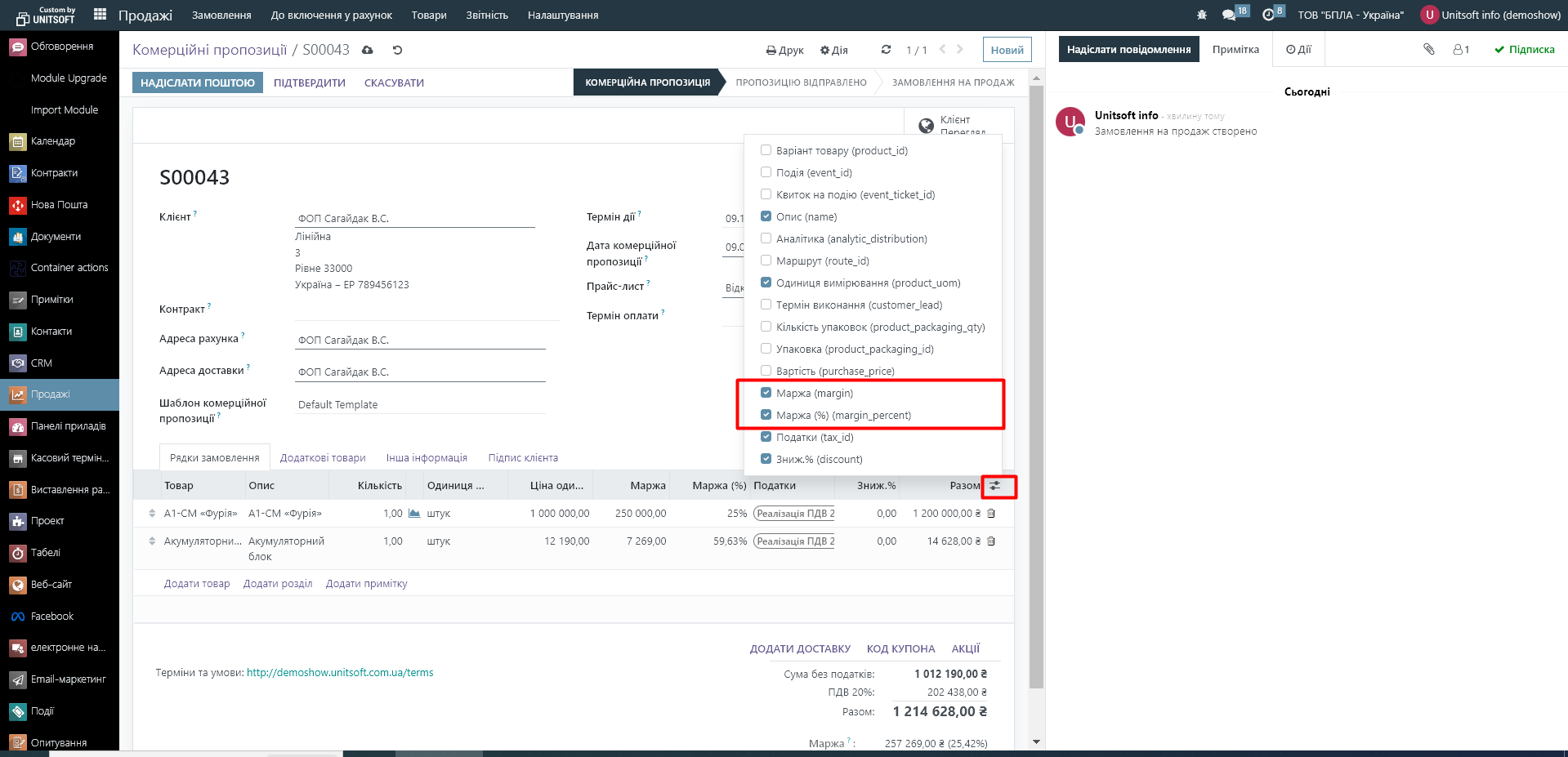1568x757 pixels.
Task: Open the Дія actions dropdown
Action: tap(833, 50)
